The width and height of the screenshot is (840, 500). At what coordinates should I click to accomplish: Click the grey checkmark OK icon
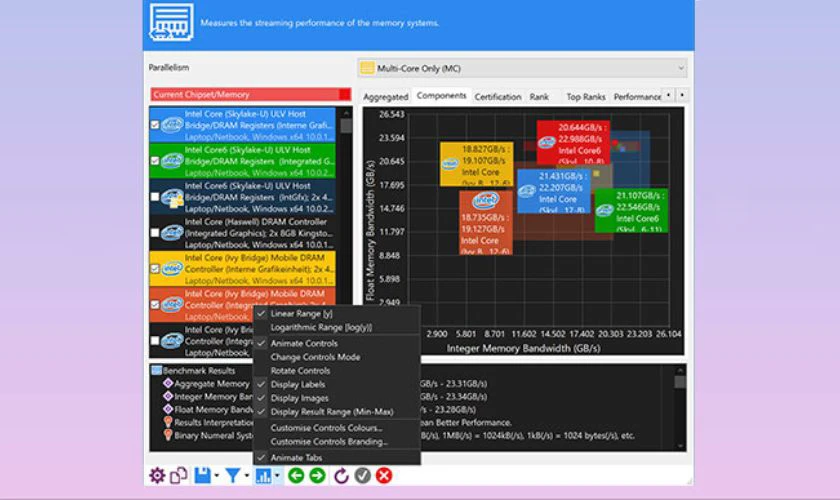click(363, 475)
